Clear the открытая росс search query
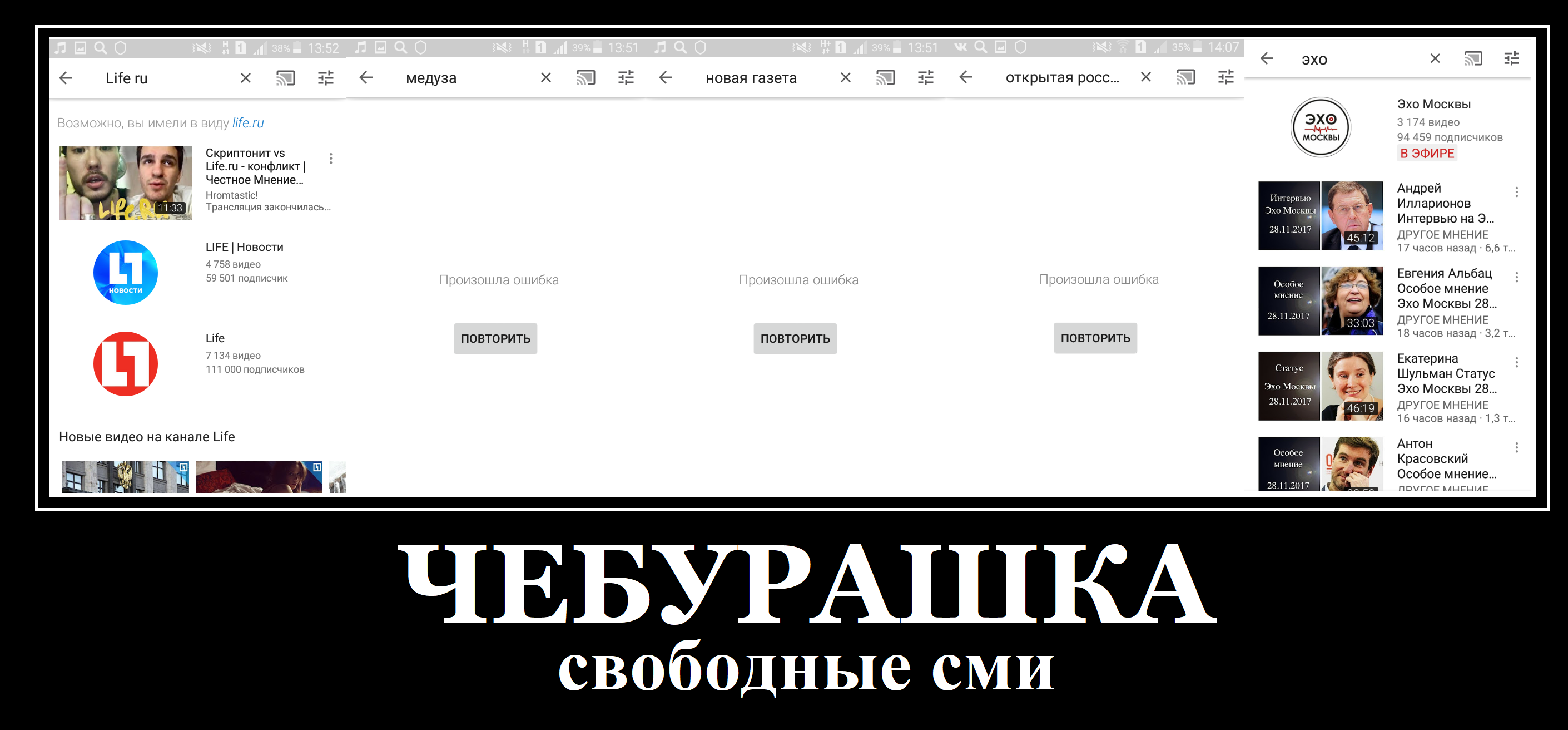The image size is (1568, 730). coord(1145,77)
